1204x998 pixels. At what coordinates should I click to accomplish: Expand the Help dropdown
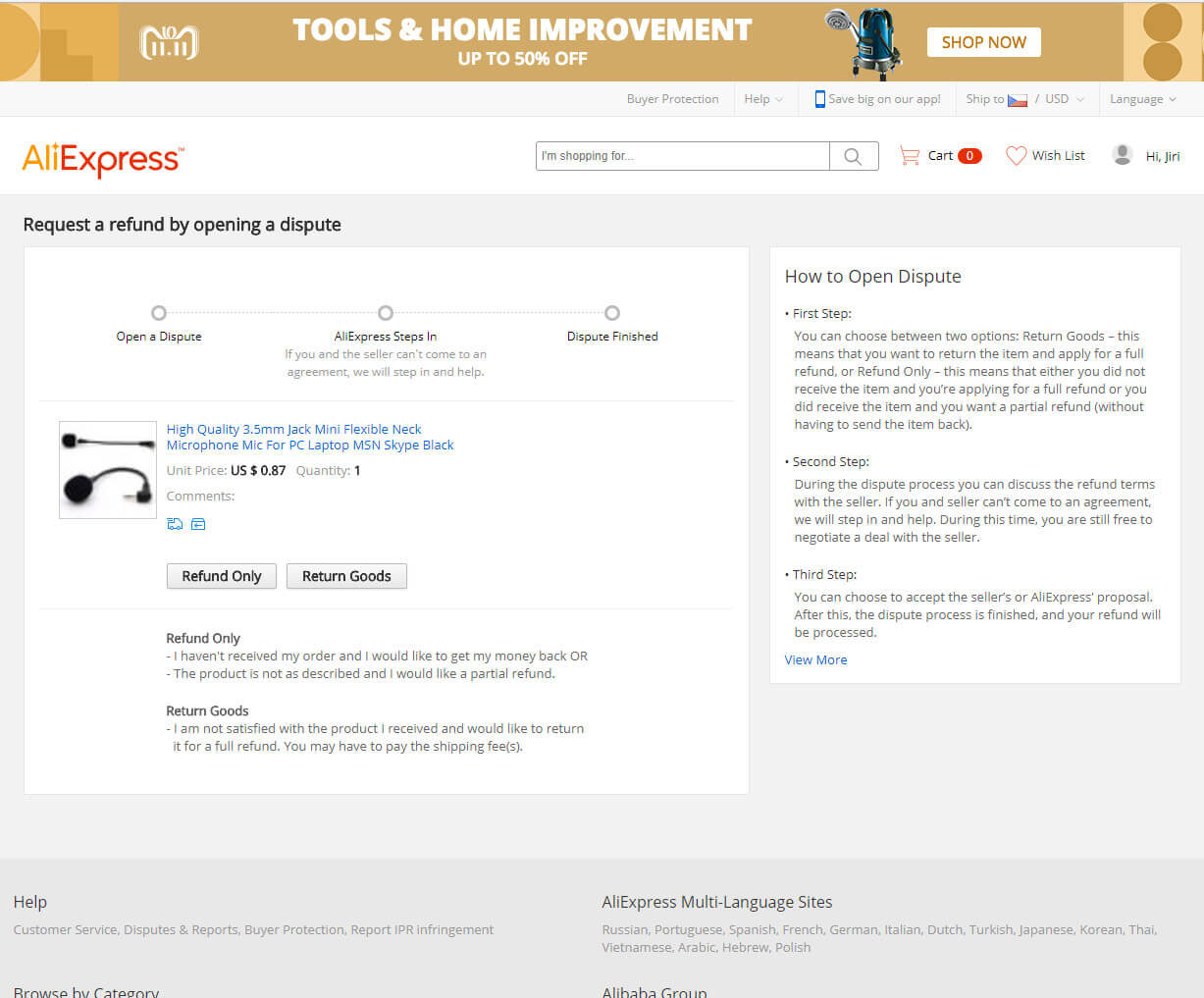click(763, 99)
